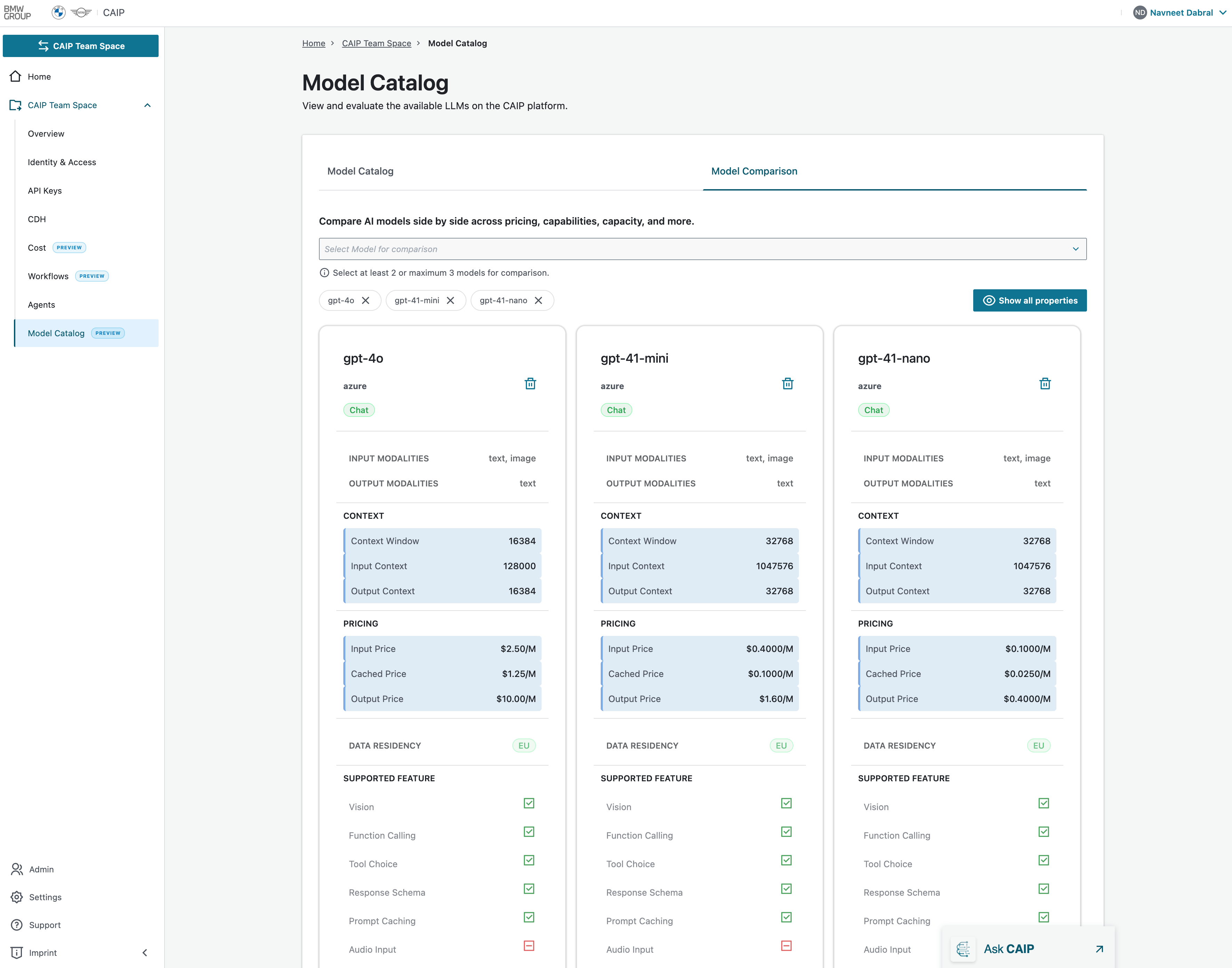Follow the CAIP Team Space breadcrumb link
The width and height of the screenshot is (1232, 968).
click(376, 43)
